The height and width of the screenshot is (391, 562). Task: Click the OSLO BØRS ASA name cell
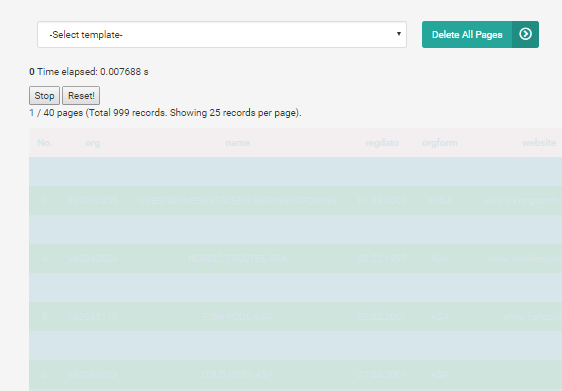point(238,375)
